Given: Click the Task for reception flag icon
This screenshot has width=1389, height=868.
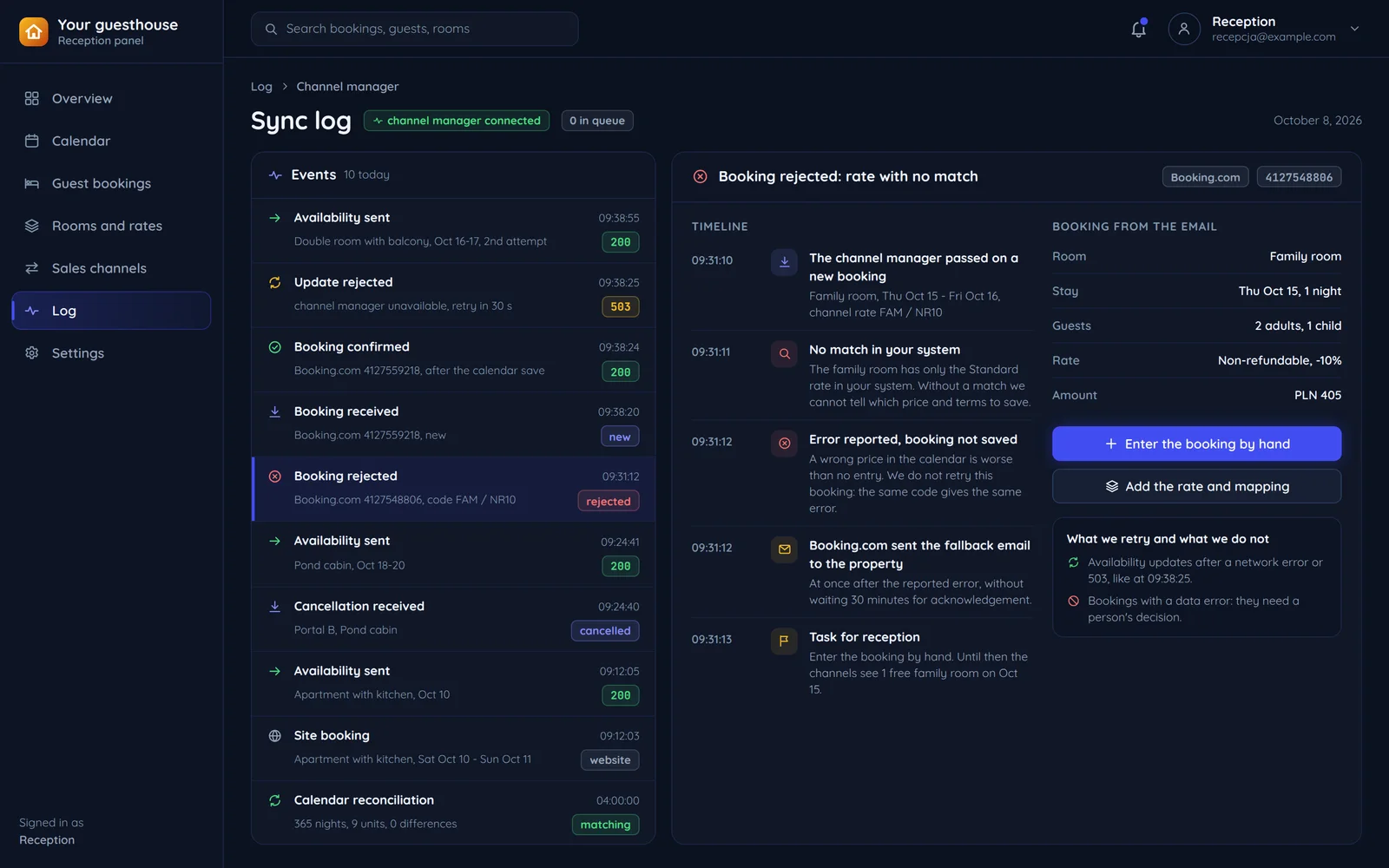Looking at the screenshot, I should pos(784,641).
